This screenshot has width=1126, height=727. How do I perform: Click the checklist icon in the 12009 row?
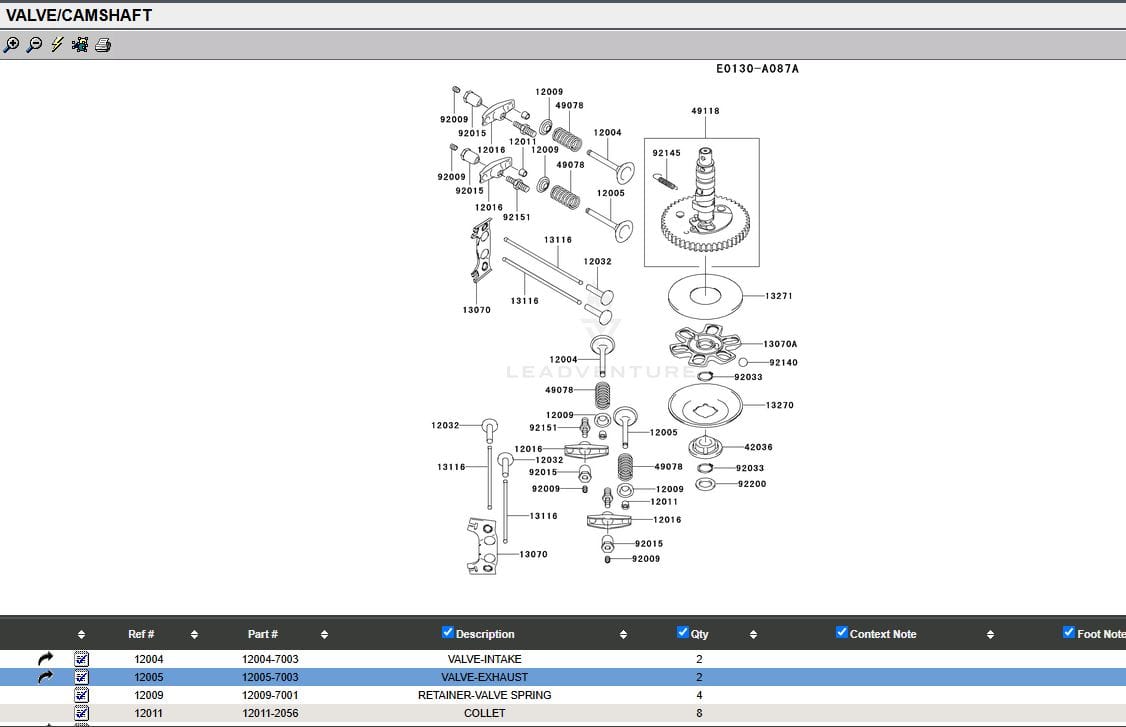(82, 695)
